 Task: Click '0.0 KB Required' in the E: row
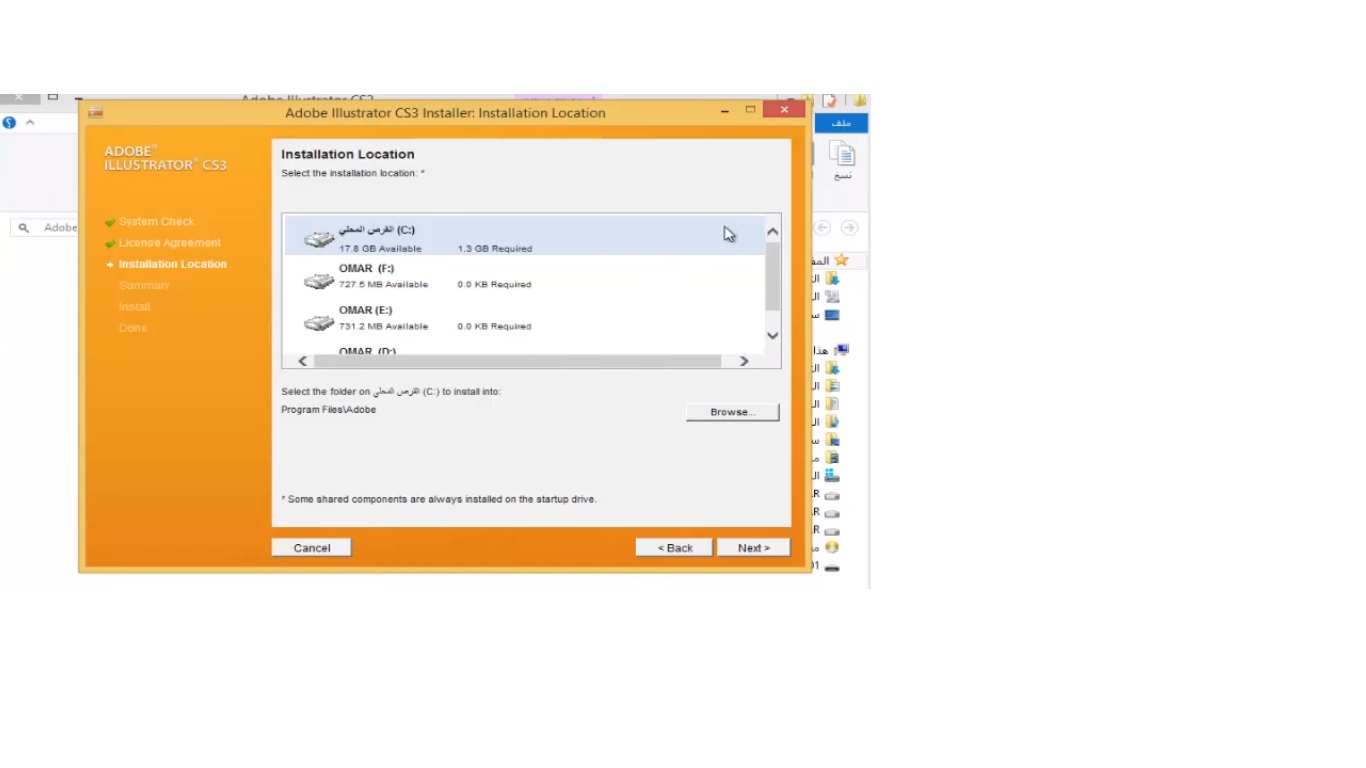click(494, 326)
